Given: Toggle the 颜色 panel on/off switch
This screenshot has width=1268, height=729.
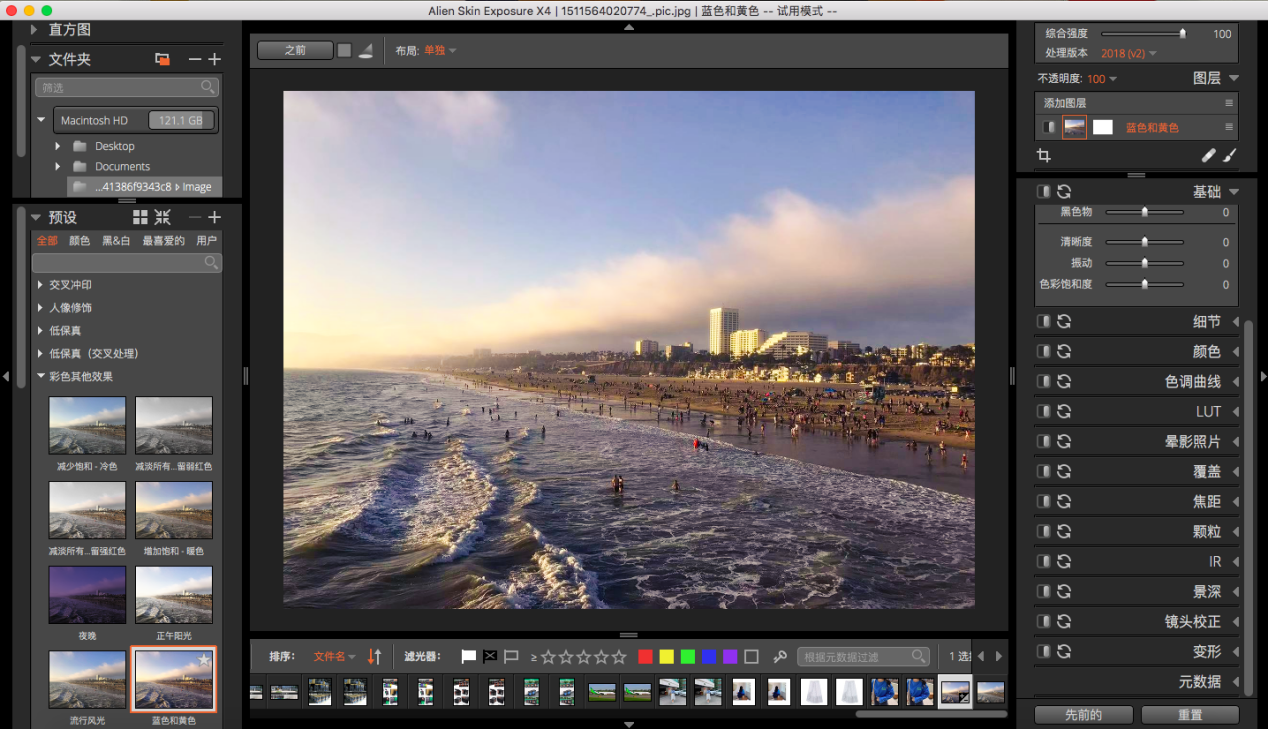Looking at the screenshot, I should coord(1043,351).
